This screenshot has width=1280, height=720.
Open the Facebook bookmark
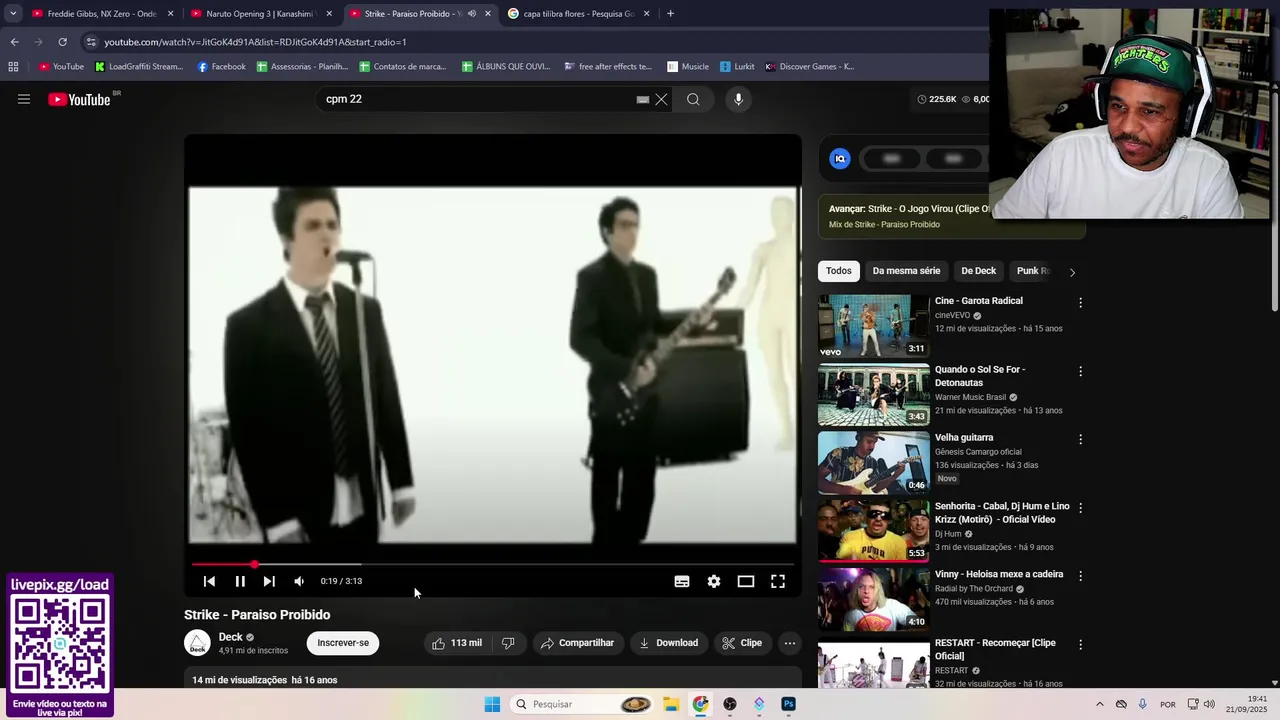tap(221, 67)
